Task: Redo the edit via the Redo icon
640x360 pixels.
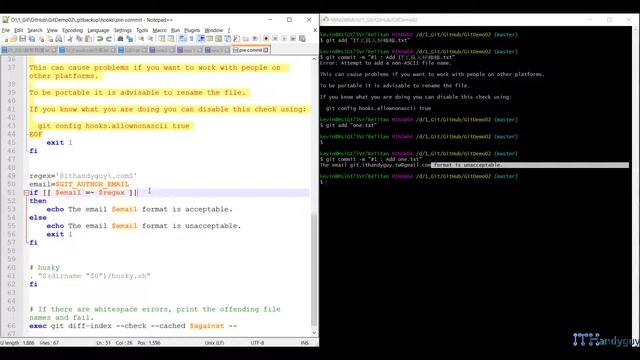Action: click(109, 39)
